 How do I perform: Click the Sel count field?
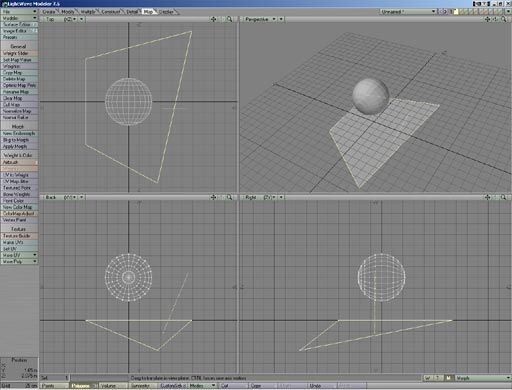tap(54, 378)
